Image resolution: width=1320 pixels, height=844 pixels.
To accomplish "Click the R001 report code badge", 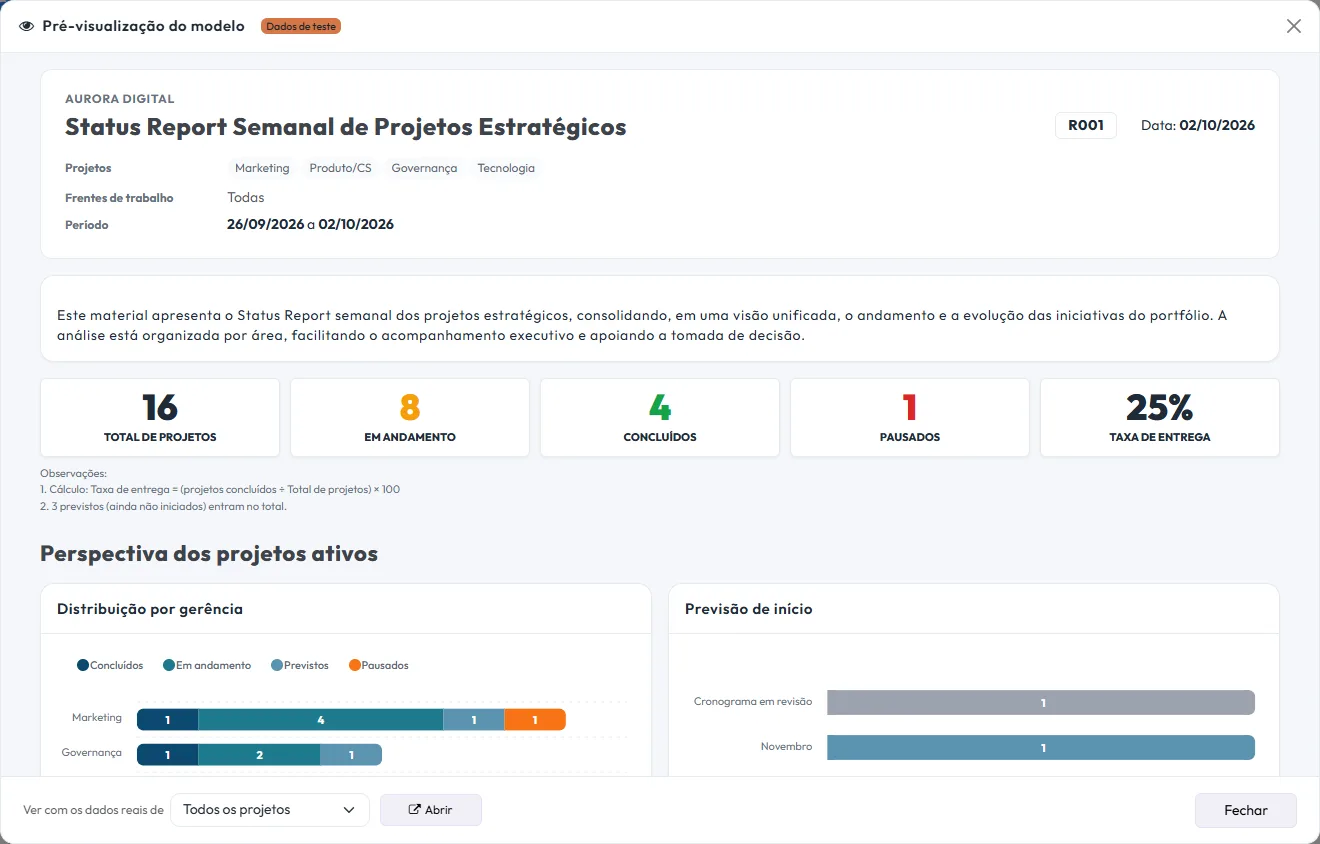I will click(1086, 126).
